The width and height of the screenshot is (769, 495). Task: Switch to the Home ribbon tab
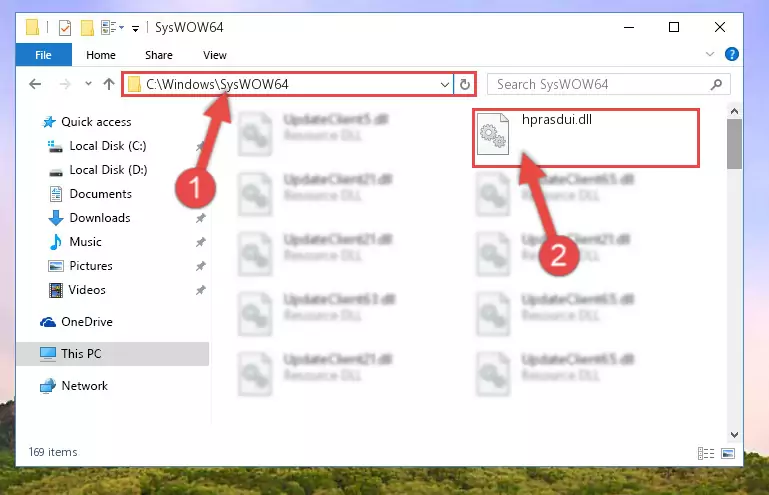(101, 55)
